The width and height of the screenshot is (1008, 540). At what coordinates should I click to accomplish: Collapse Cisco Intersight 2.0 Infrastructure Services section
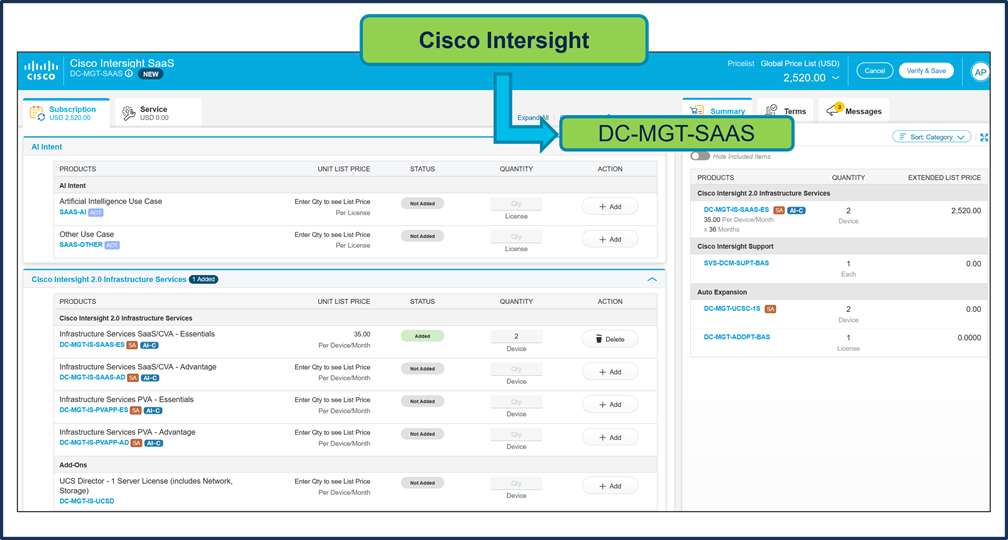click(x=652, y=280)
